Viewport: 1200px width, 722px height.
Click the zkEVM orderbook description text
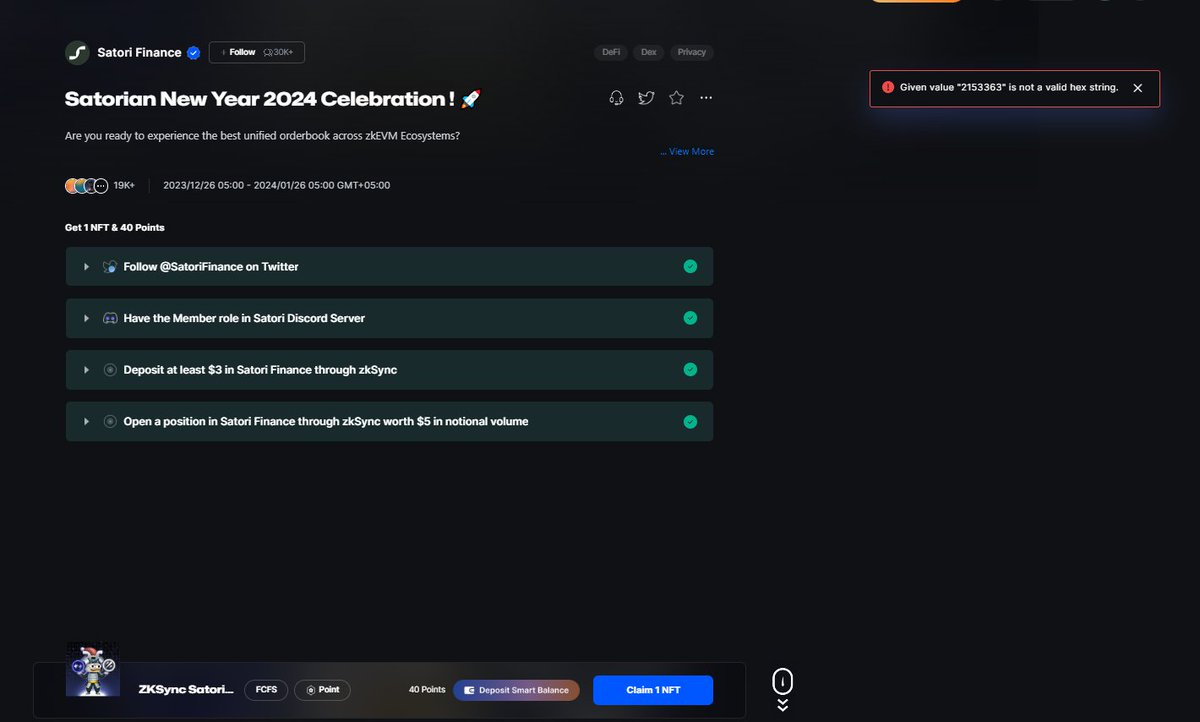[262, 135]
